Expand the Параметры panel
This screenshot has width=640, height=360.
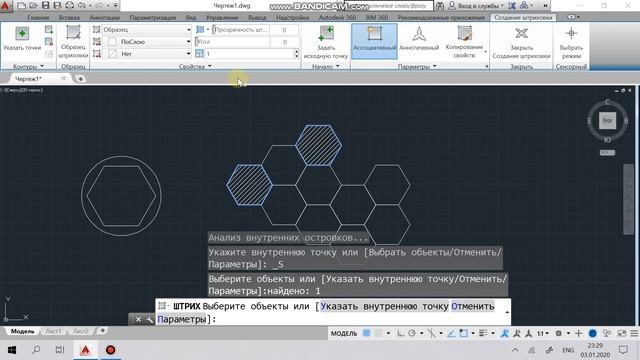click(x=417, y=66)
